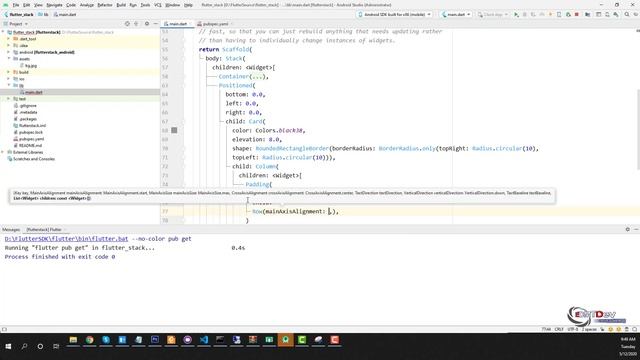
Task: Open the Refactor menu
Action: tap(104, 5)
